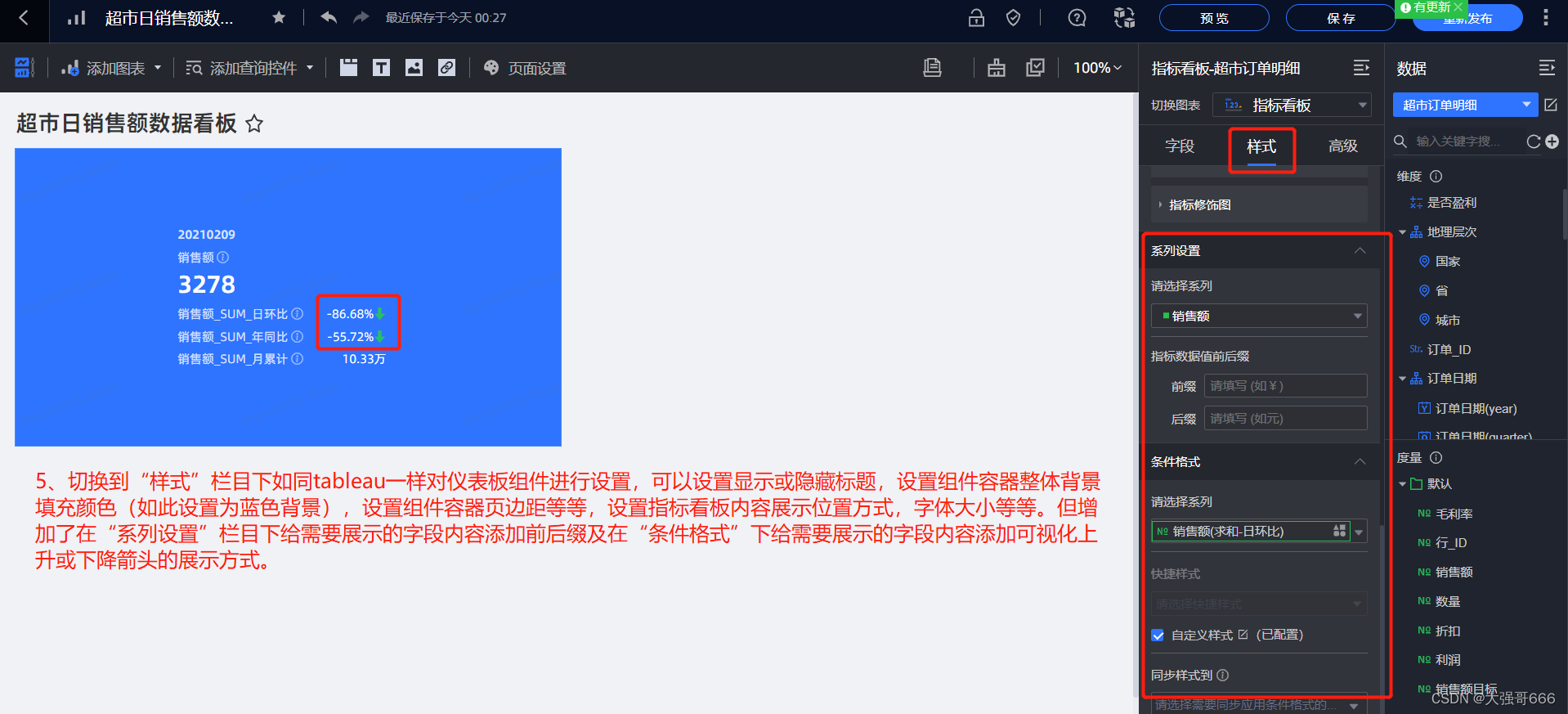This screenshot has width=1568, height=714.
Task: Open 系列设置 series dropdown showing 销售额
Action: (1259, 316)
